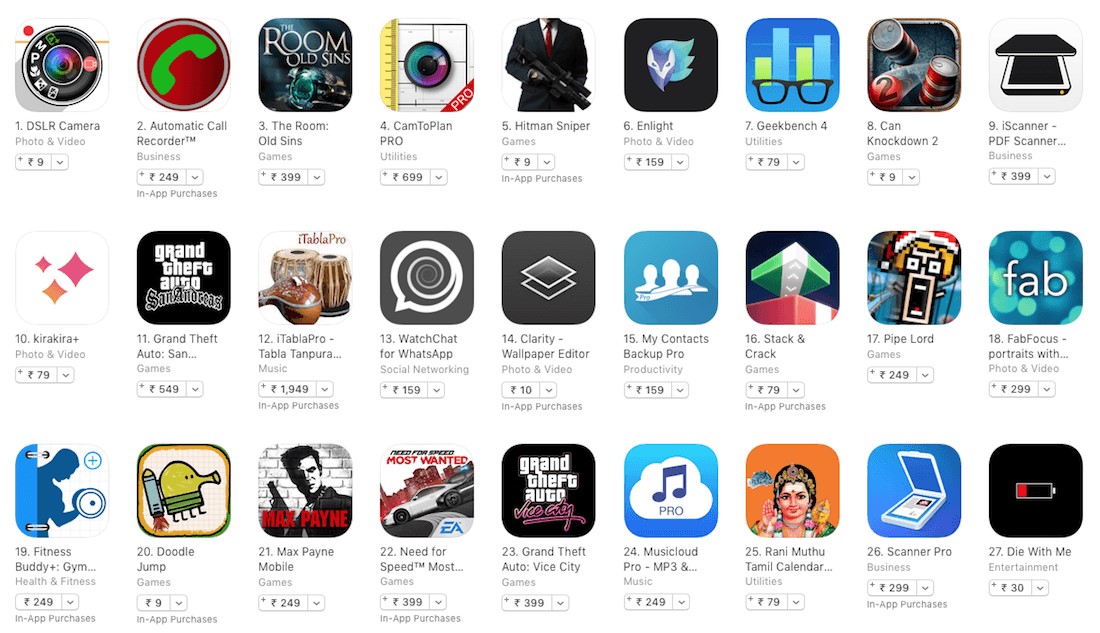Open The Room: Old Sins icon

click(x=305, y=65)
